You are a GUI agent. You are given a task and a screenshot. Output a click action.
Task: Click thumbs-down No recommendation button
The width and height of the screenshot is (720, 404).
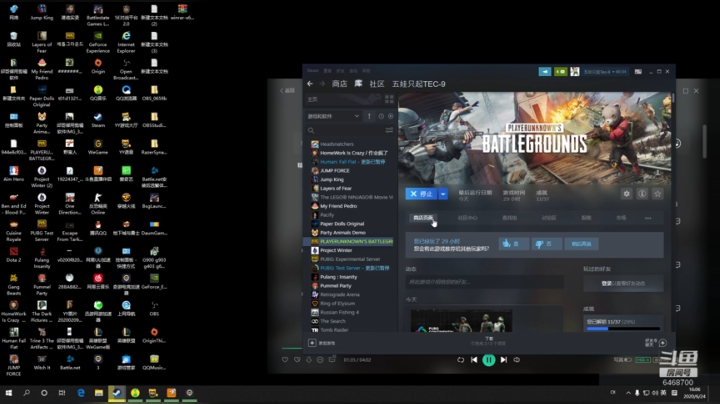tap(546, 244)
